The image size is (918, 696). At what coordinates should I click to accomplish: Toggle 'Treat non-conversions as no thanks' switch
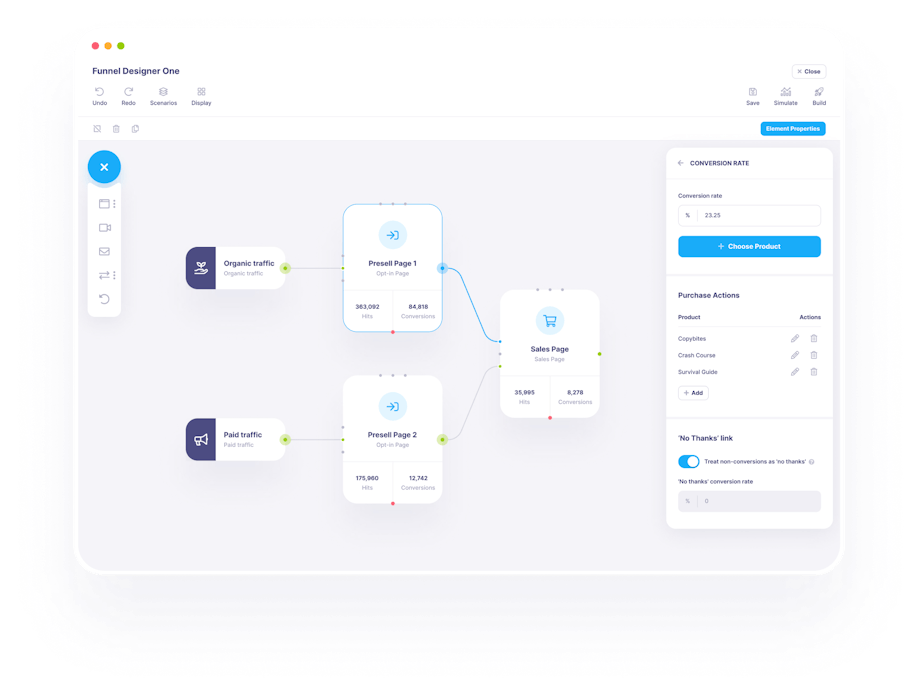point(688,461)
